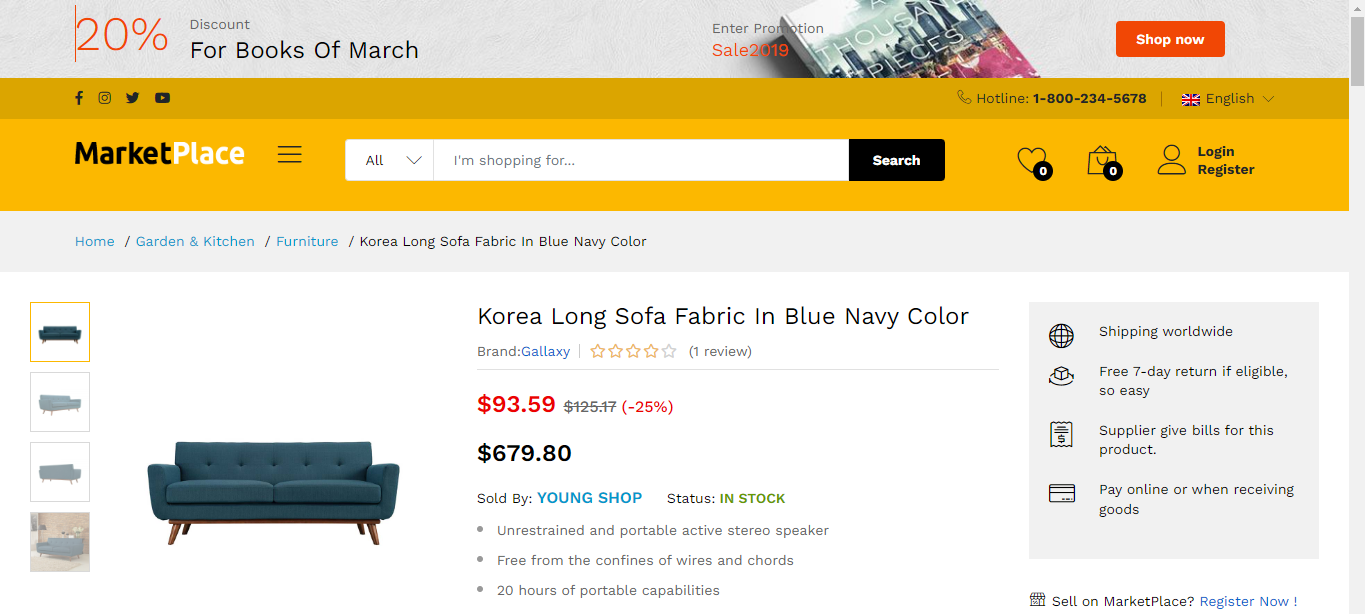The width and height of the screenshot is (1365, 614).
Task: Open the Register Now seller link
Action: (x=1244, y=601)
